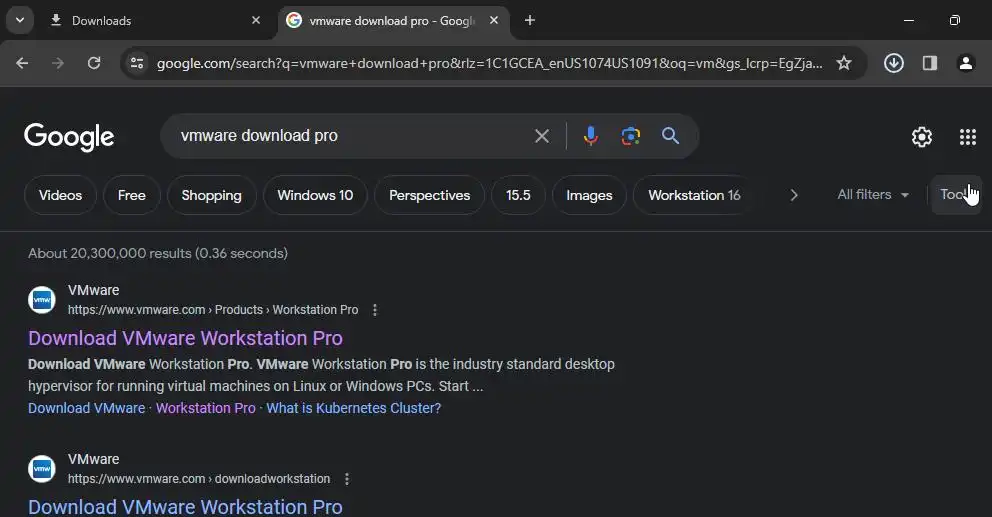Screen dimensions: 992x517
Task: Click second result's VMware favicon
Action: [x=42, y=468]
